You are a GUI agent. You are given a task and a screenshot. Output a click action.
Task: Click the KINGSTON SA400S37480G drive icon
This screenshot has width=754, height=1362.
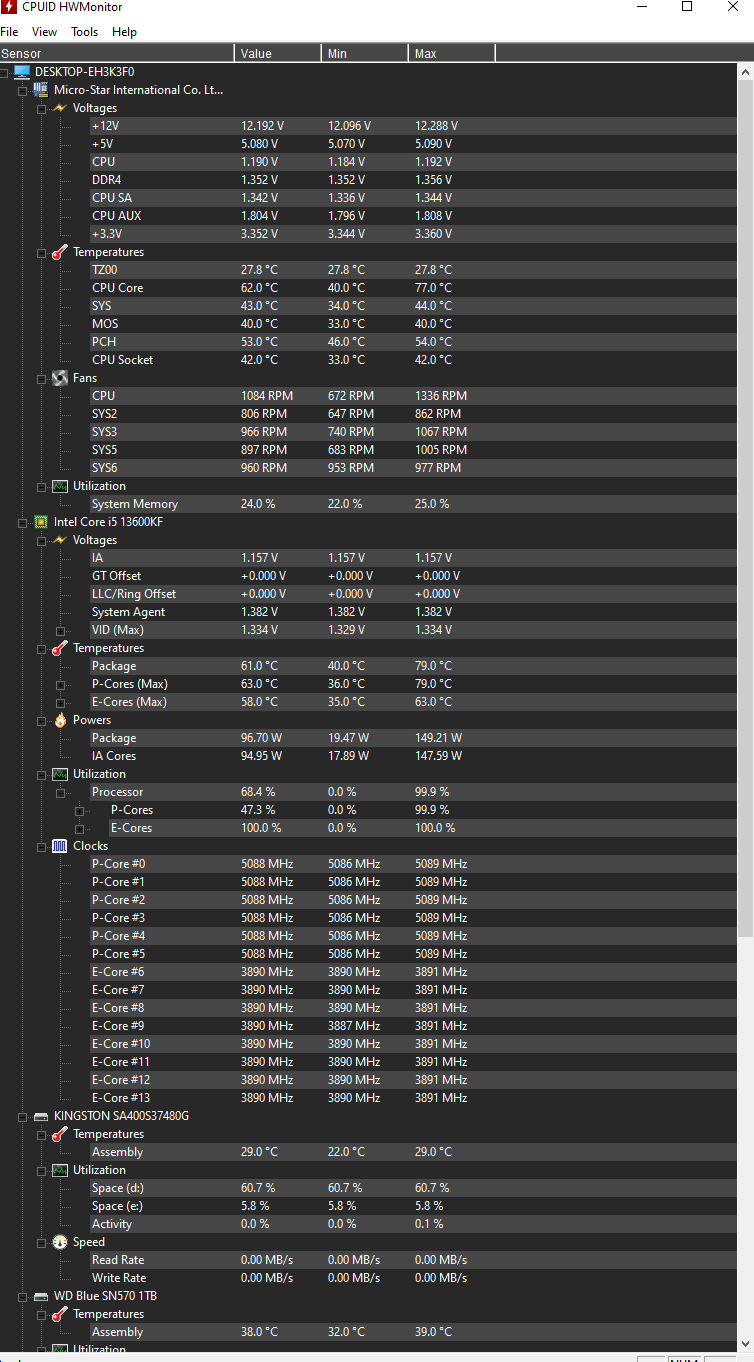[x=41, y=1116]
